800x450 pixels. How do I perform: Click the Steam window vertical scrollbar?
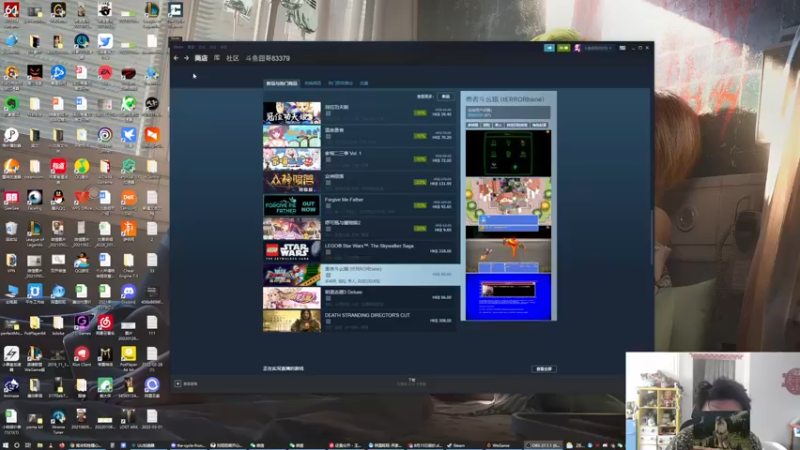pos(652,237)
